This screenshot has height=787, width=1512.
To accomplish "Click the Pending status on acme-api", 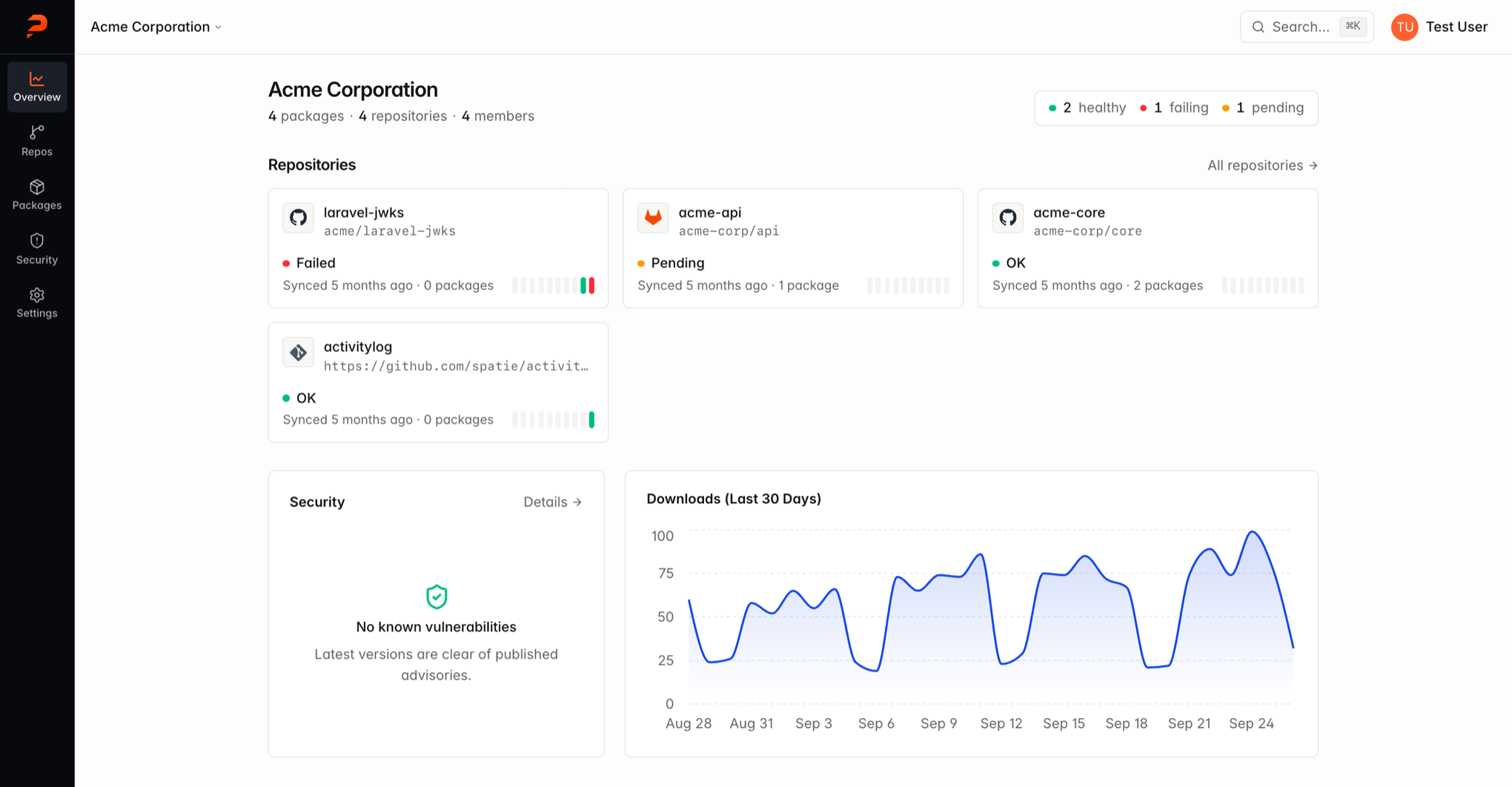I will (671, 263).
